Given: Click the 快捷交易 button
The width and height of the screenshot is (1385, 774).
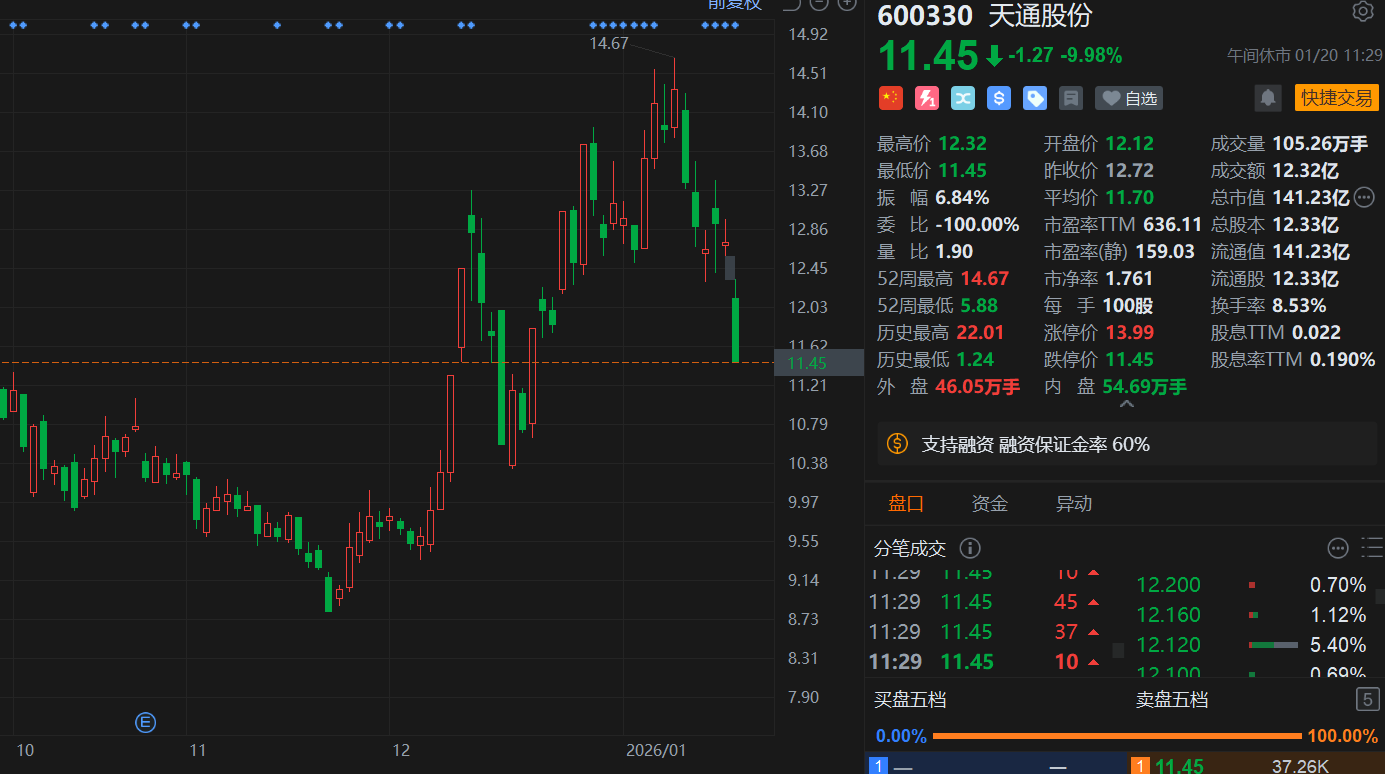Looking at the screenshot, I should (x=1336, y=98).
